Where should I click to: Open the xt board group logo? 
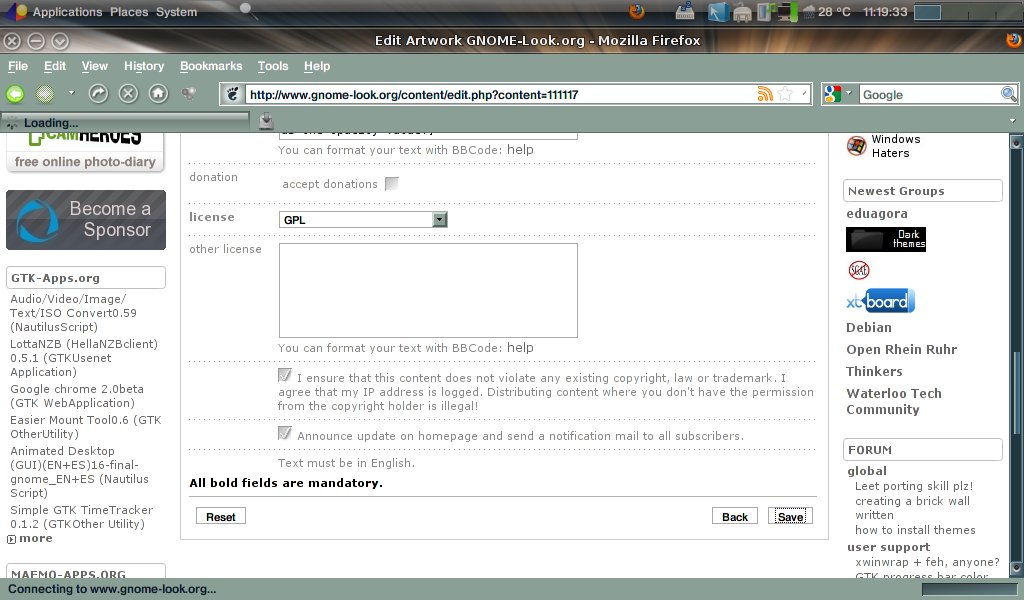[880, 301]
